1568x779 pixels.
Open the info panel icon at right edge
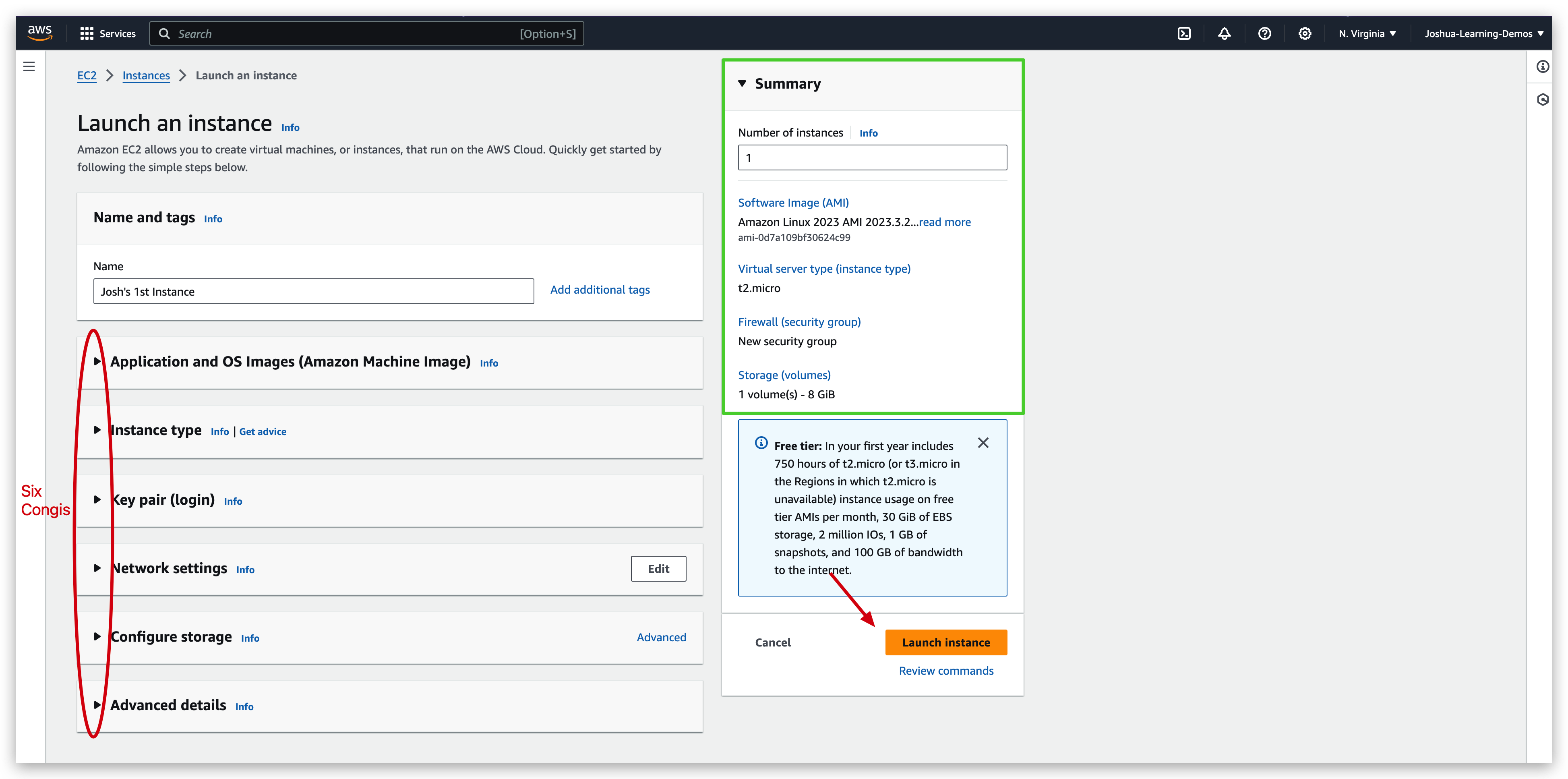pos(1542,66)
